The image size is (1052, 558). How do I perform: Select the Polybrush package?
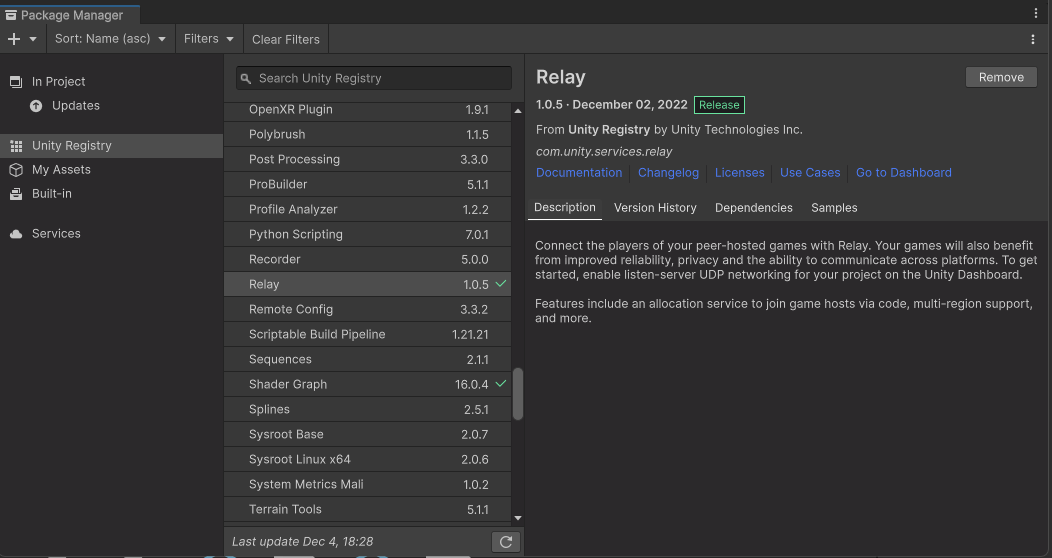368,134
